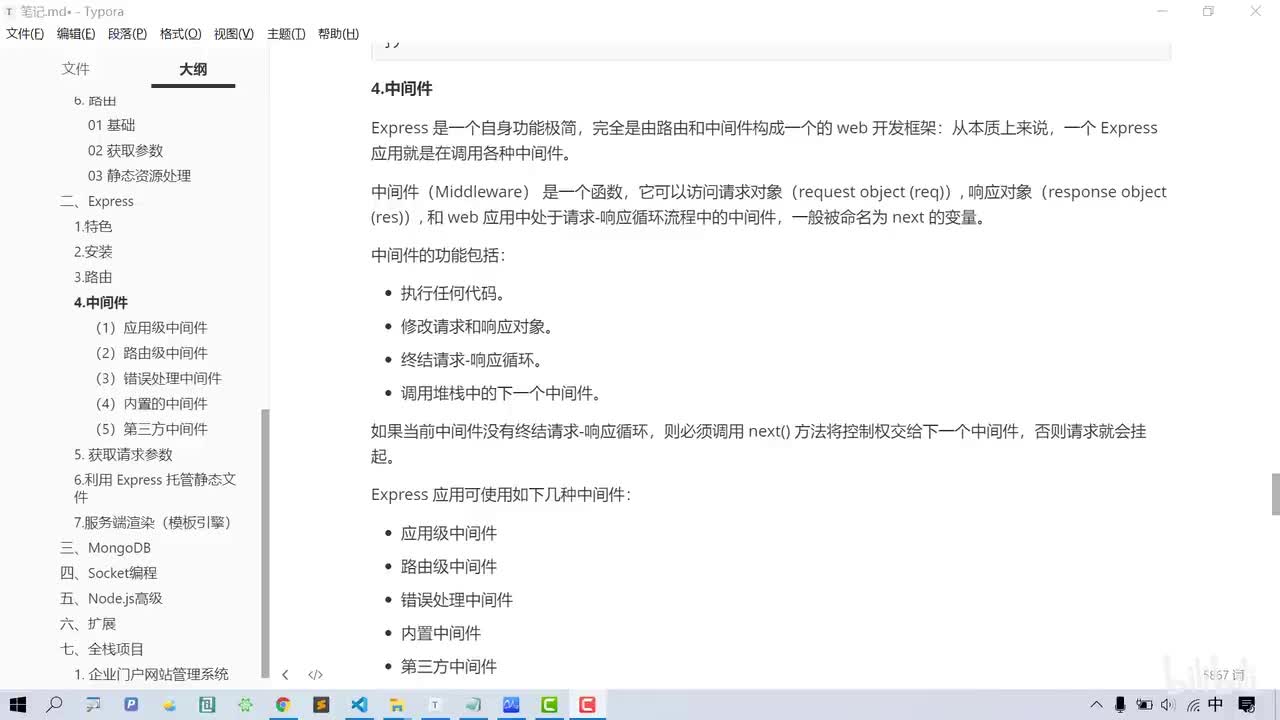
Task: Select bold 4.中间件 outline entry
Action: 101,302
